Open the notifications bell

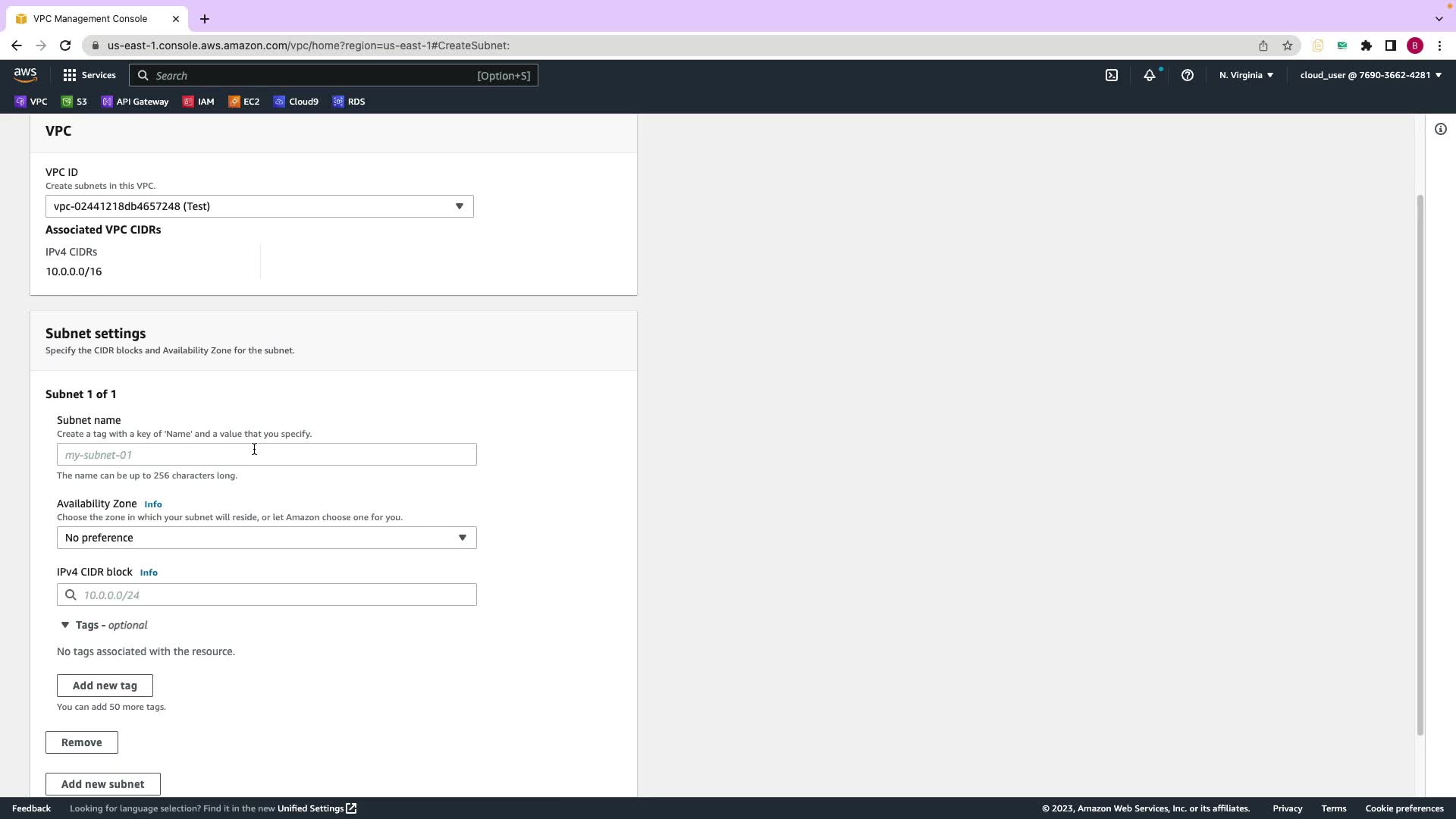[1150, 75]
